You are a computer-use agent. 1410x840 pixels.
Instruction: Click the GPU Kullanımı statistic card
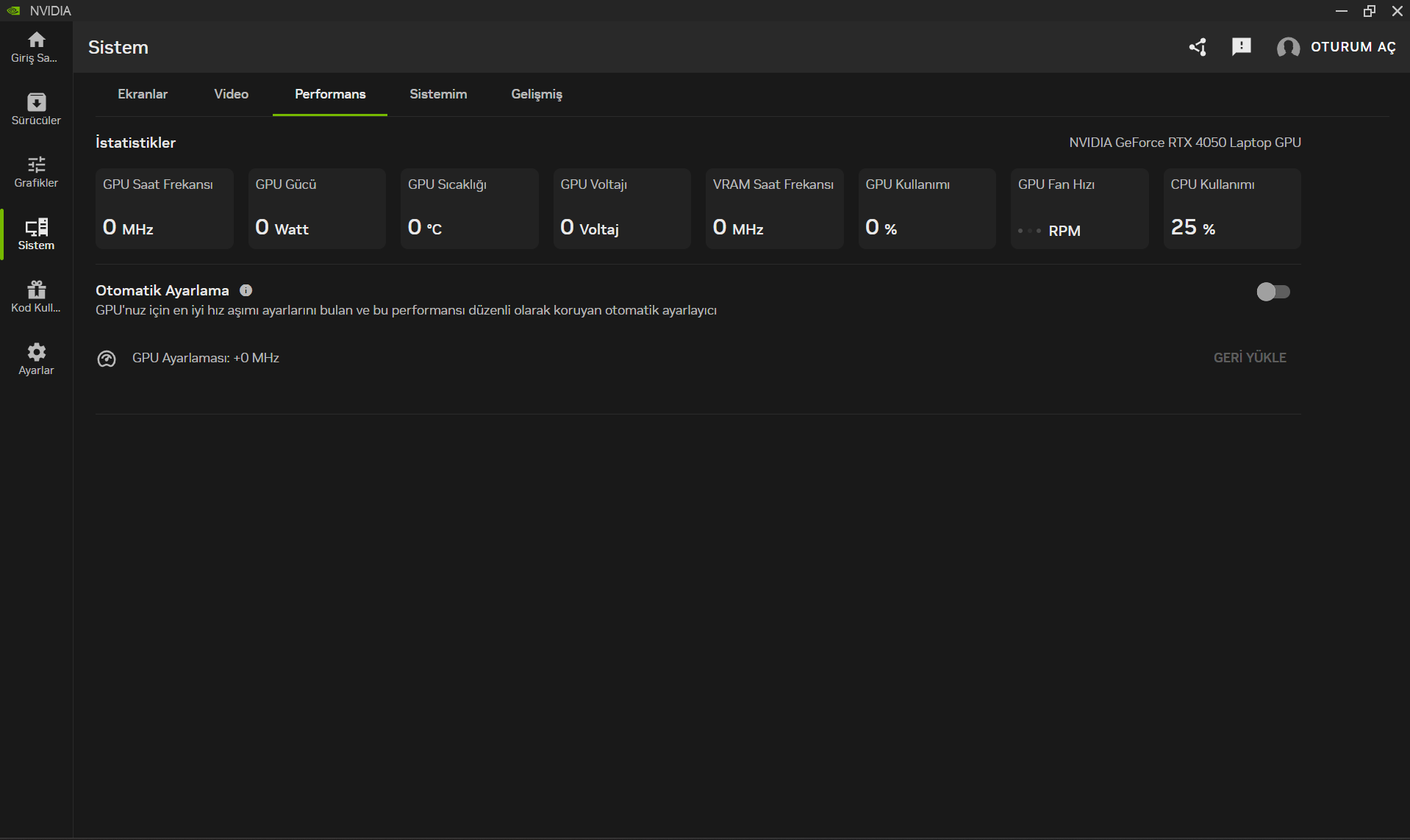tap(927, 209)
